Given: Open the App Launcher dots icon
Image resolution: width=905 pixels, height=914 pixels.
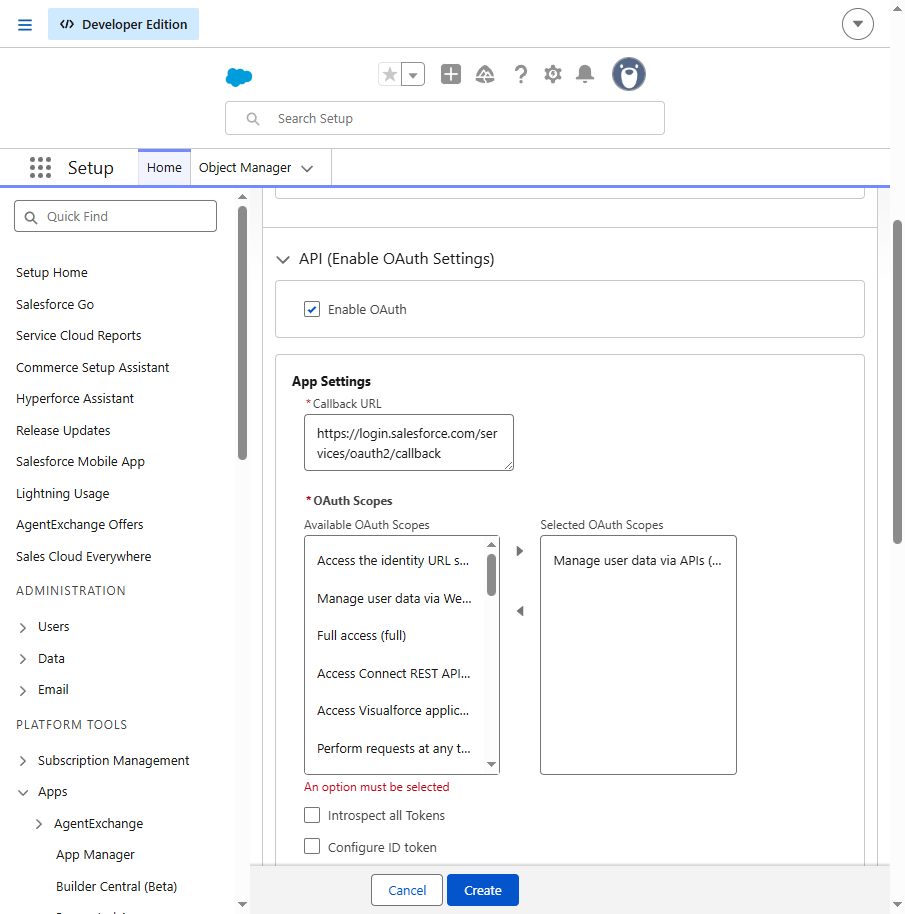Looking at the screenshot, I should (x=40, y=167).
